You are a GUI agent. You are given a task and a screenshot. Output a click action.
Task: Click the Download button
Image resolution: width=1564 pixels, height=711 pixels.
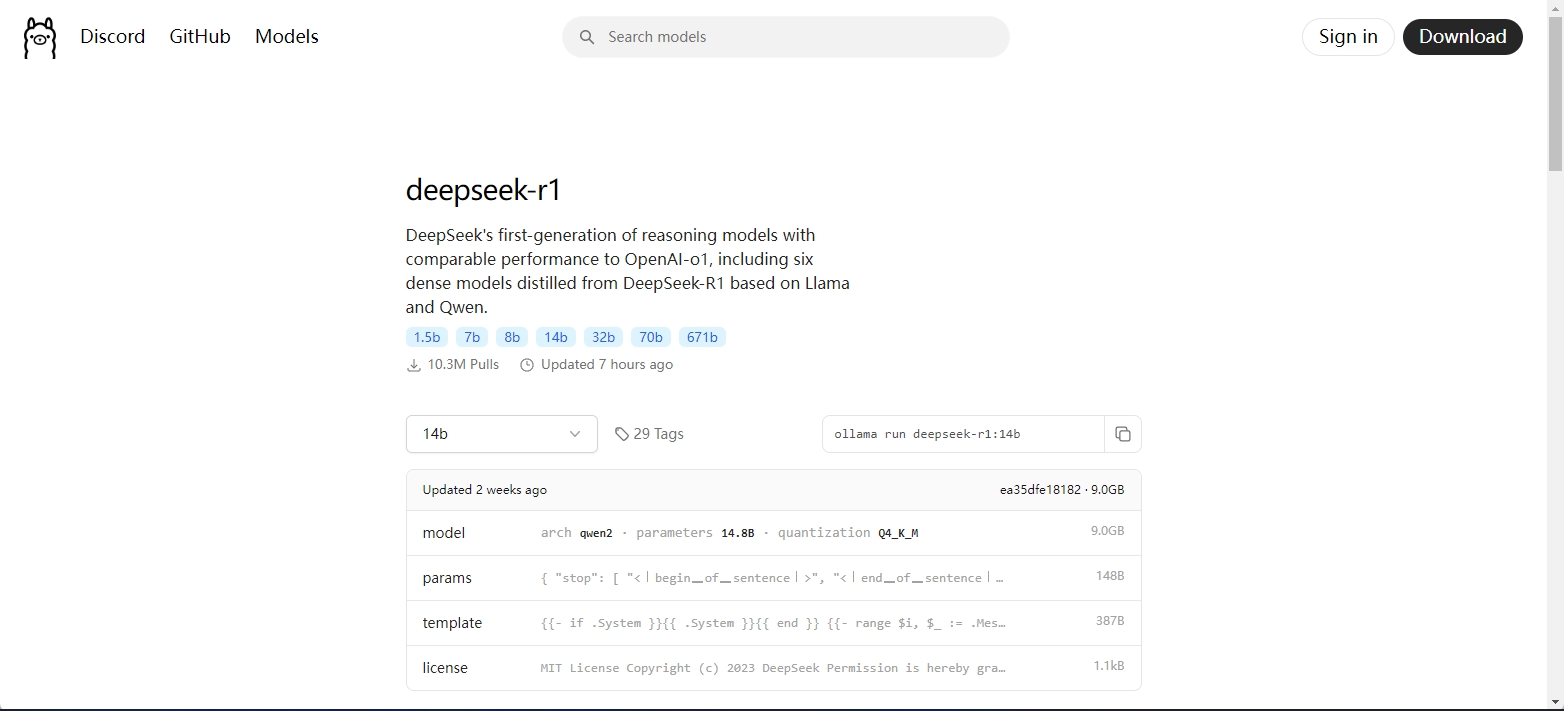point(1463,37)
